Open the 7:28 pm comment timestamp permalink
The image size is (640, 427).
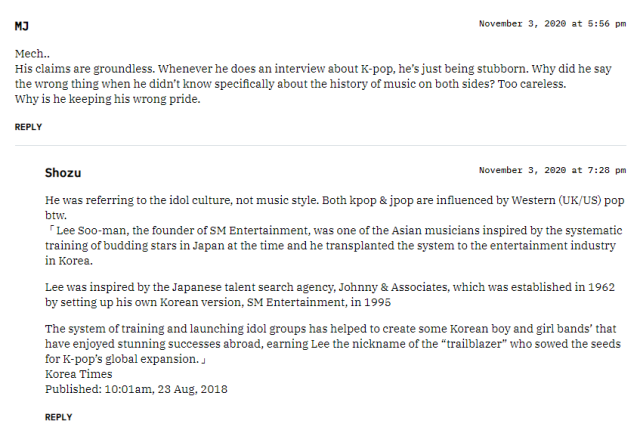click(552, 171)
